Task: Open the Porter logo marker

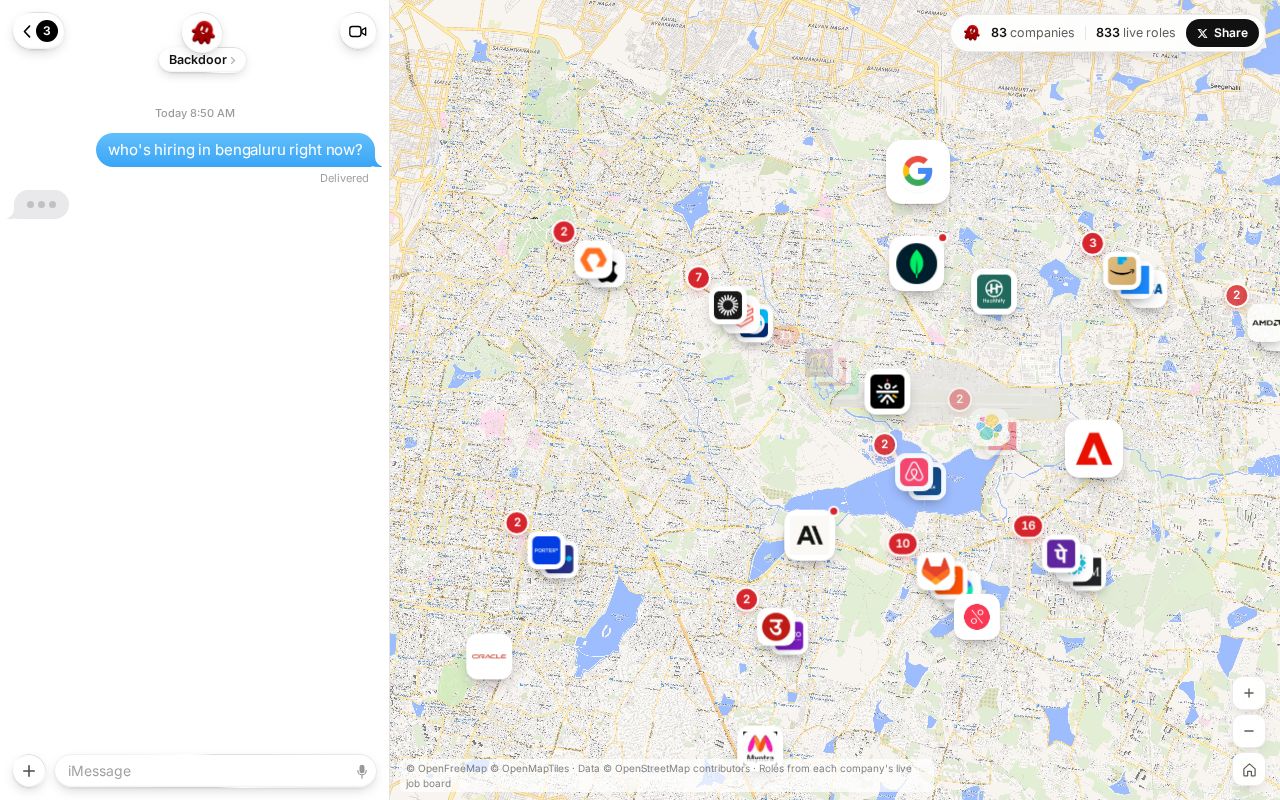Action: coord(546,550)
